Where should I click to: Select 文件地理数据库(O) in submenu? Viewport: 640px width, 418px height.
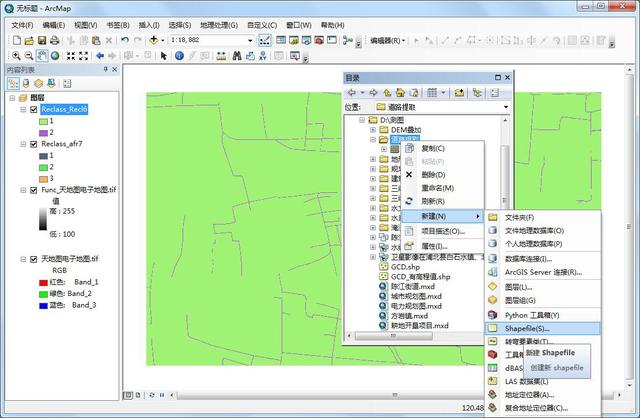click(x=542, y=231)
